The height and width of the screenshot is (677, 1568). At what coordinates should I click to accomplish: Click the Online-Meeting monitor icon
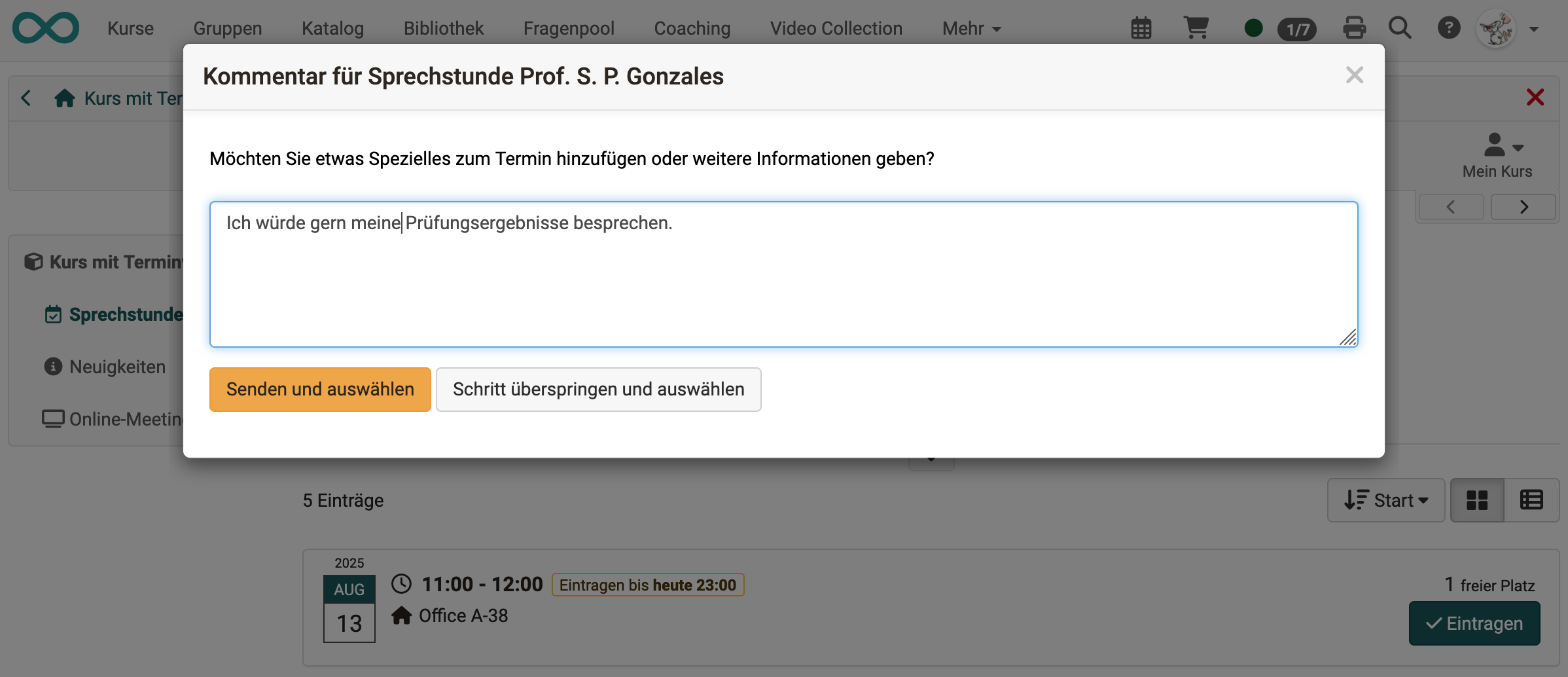53,418
